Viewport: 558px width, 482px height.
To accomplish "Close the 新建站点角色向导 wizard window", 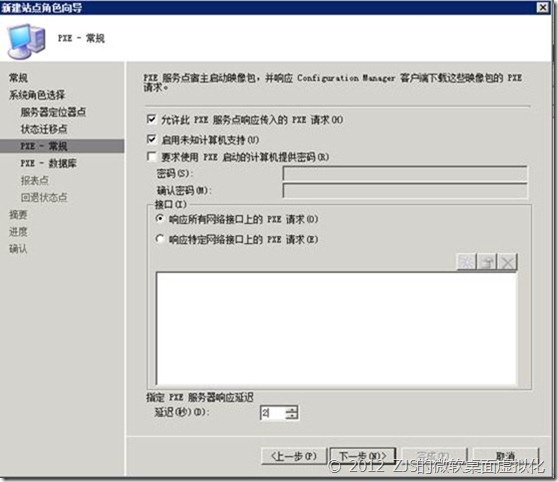I will coord(543,7).
